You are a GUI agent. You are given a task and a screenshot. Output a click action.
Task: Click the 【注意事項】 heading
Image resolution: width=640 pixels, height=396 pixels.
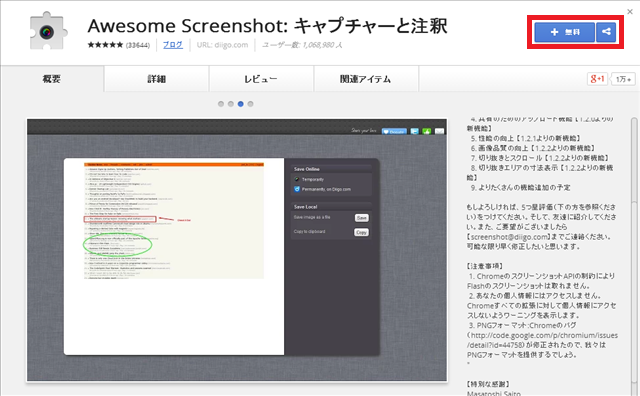click(485, 266)
